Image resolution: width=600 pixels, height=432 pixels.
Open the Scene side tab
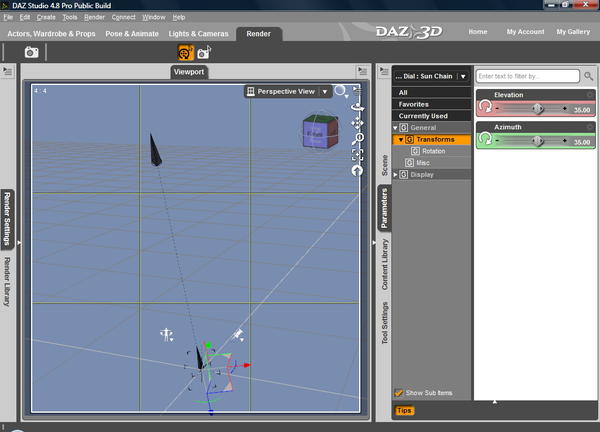[x=385, y=165]
